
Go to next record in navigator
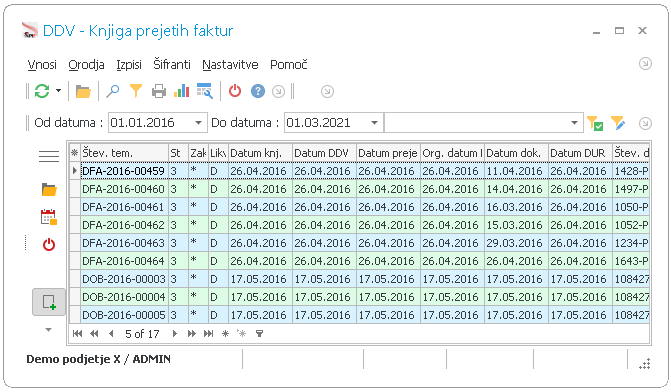(x=174, y=334)
